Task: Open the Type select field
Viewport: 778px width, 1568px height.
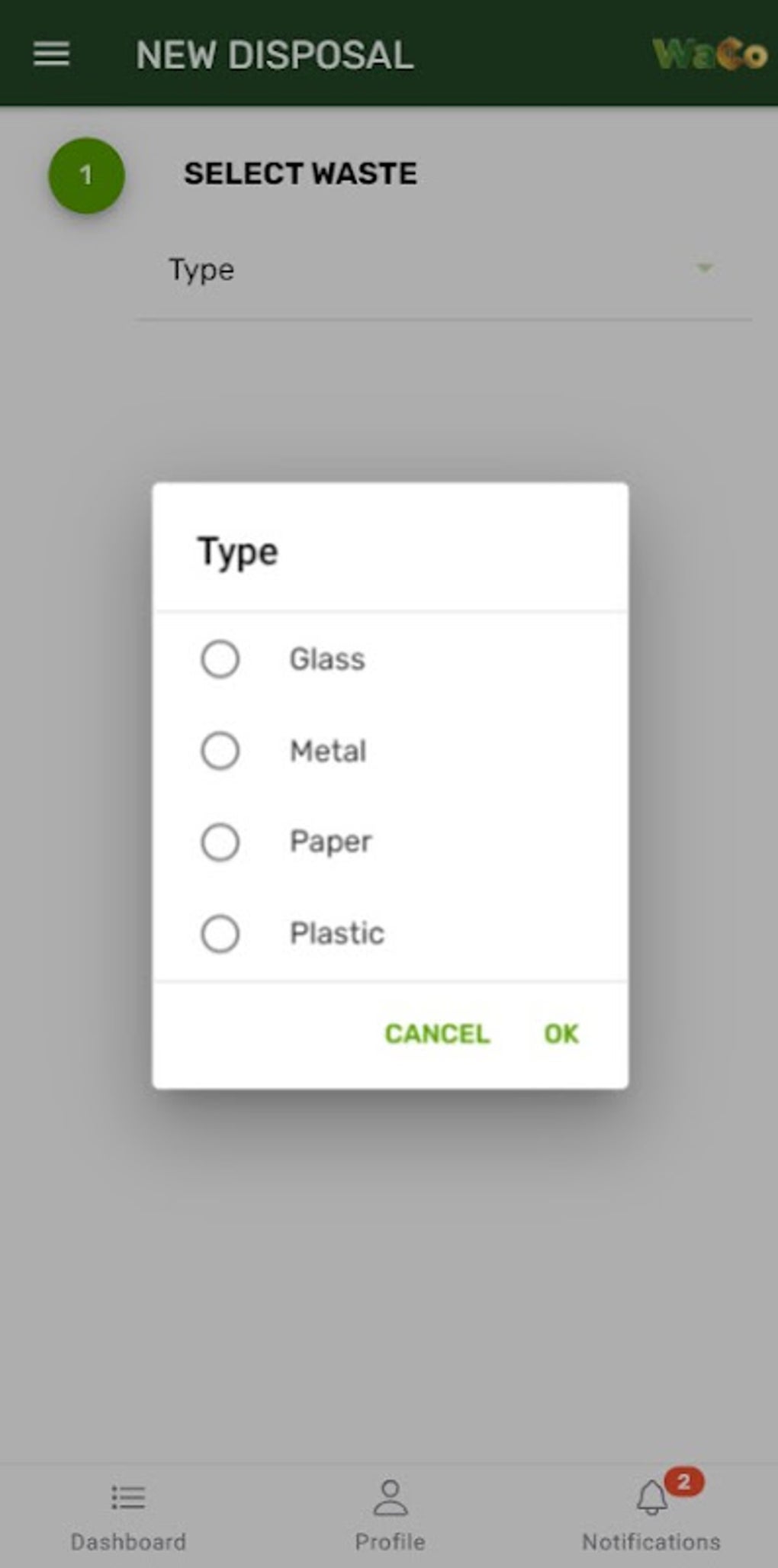Action: pos(427,270)
